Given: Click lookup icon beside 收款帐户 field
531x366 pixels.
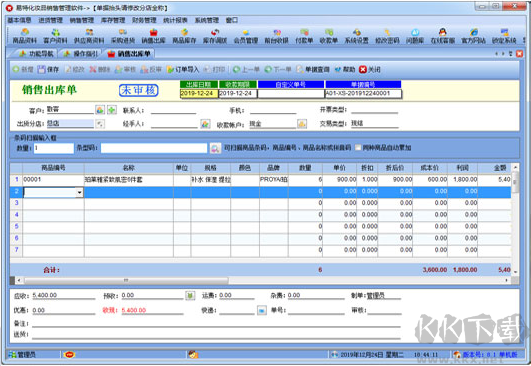Looking at the screenshot, I should coord(302,124).
